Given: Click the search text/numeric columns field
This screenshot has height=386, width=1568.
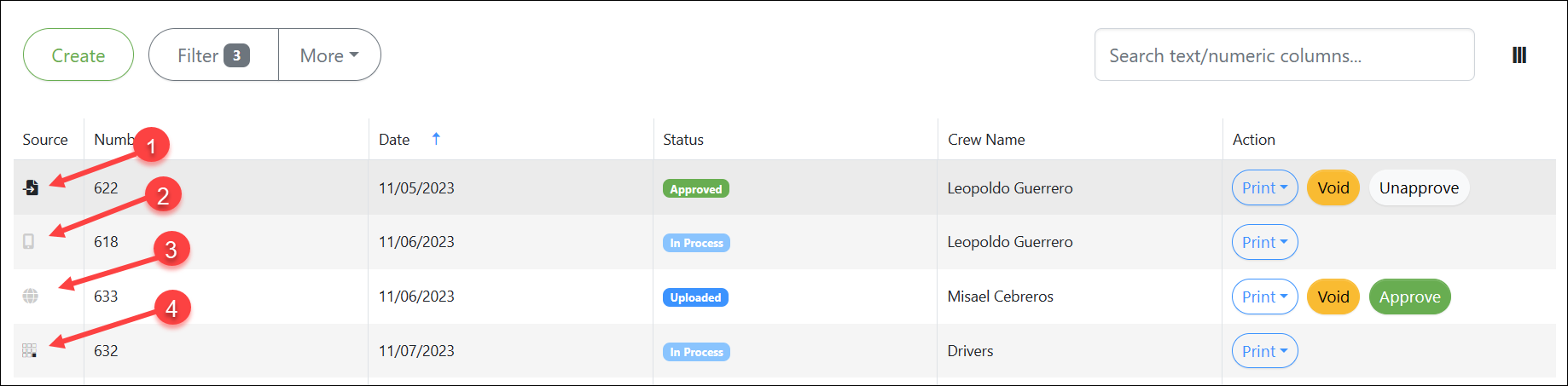Looking at the screenshot, I should [x=1284, y=55].
